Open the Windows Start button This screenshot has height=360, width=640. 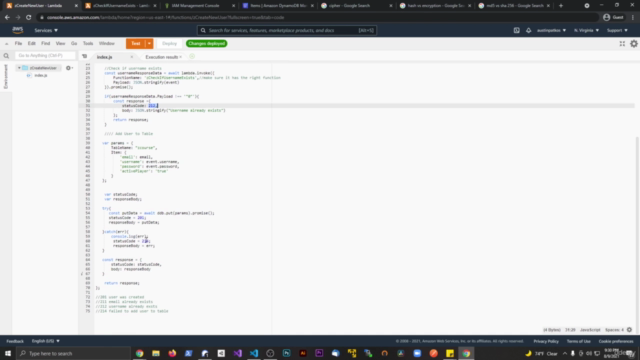[x=8, y=353]
